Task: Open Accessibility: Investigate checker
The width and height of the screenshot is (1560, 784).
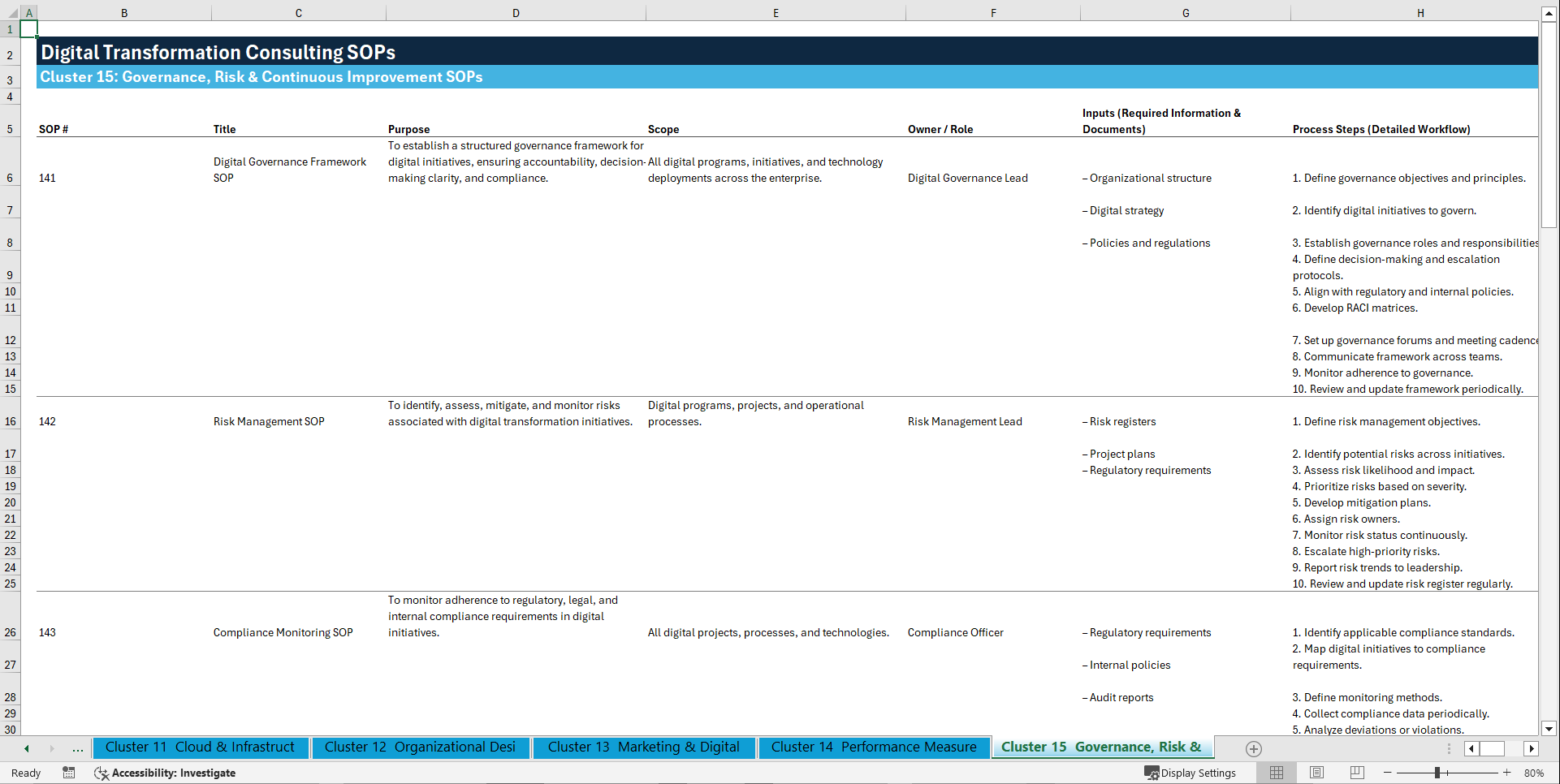Action: click(165, 773)
